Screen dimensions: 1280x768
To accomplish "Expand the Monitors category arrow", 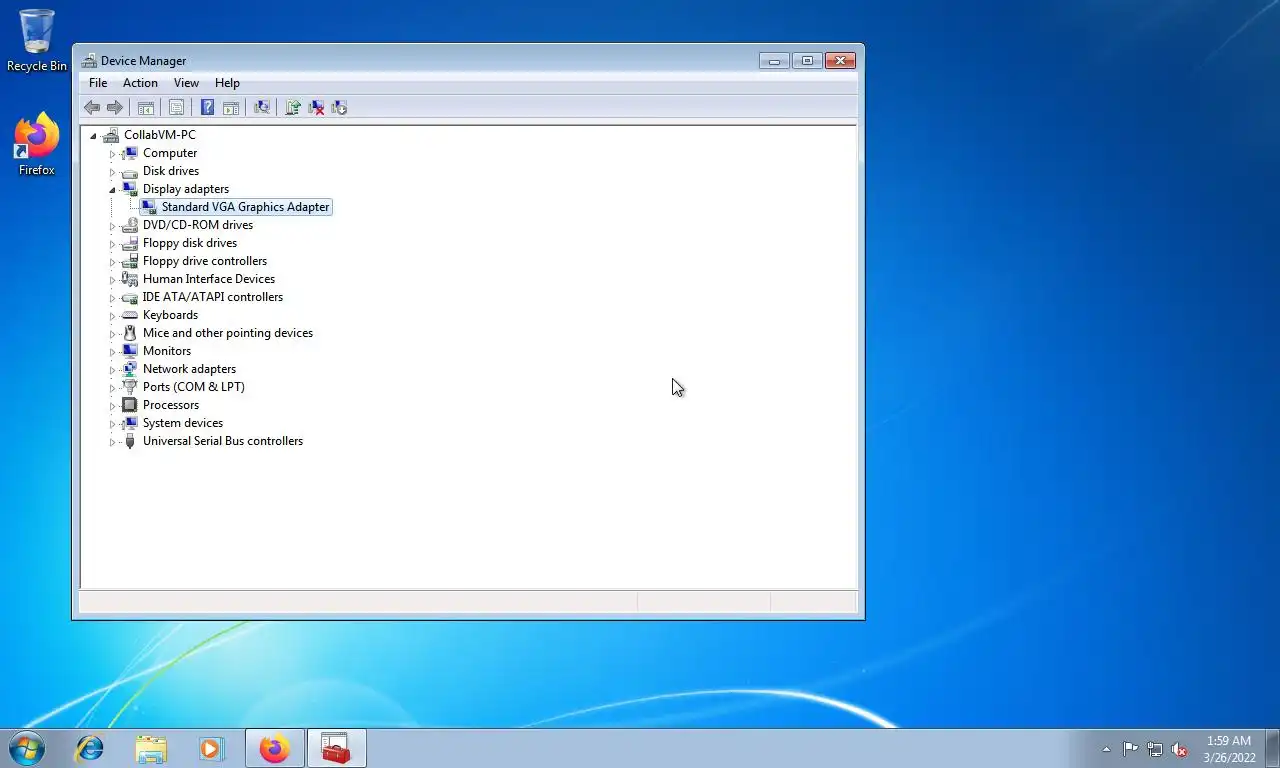I will 112,352.
